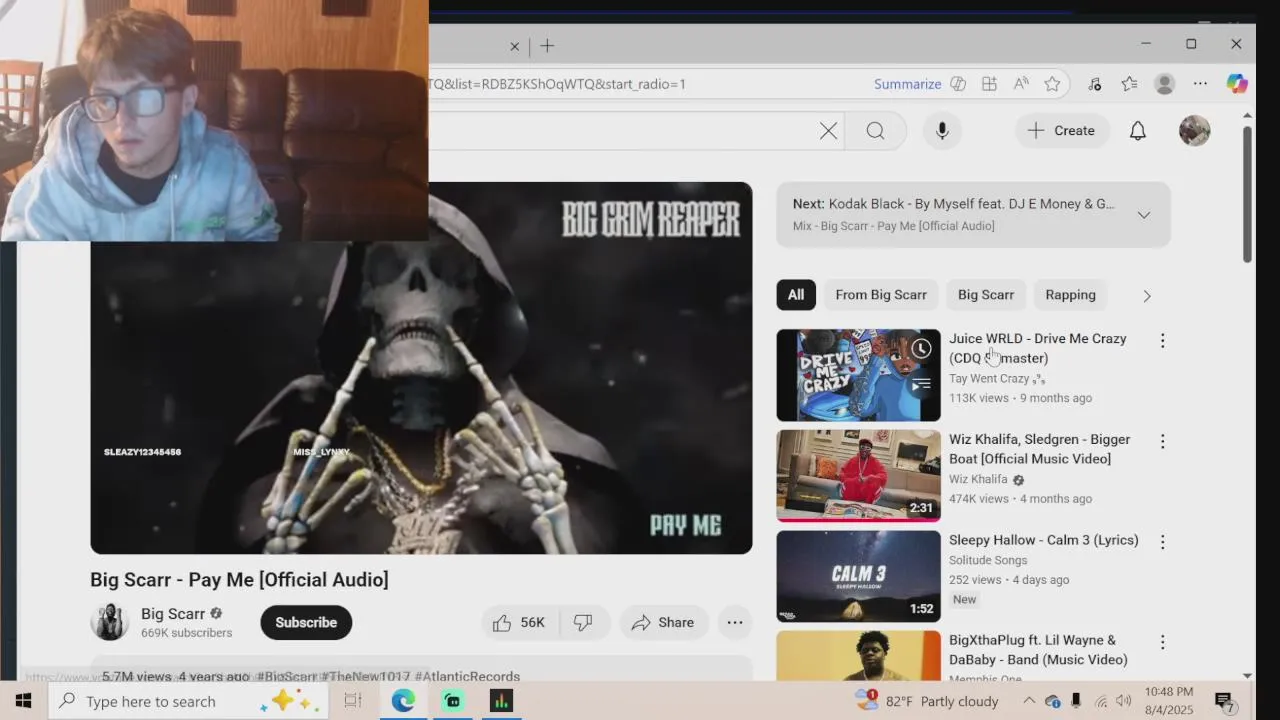Screen dimensions: 1280x720
Task: Select the Rapping chip
Action: tap(1070, 295)
